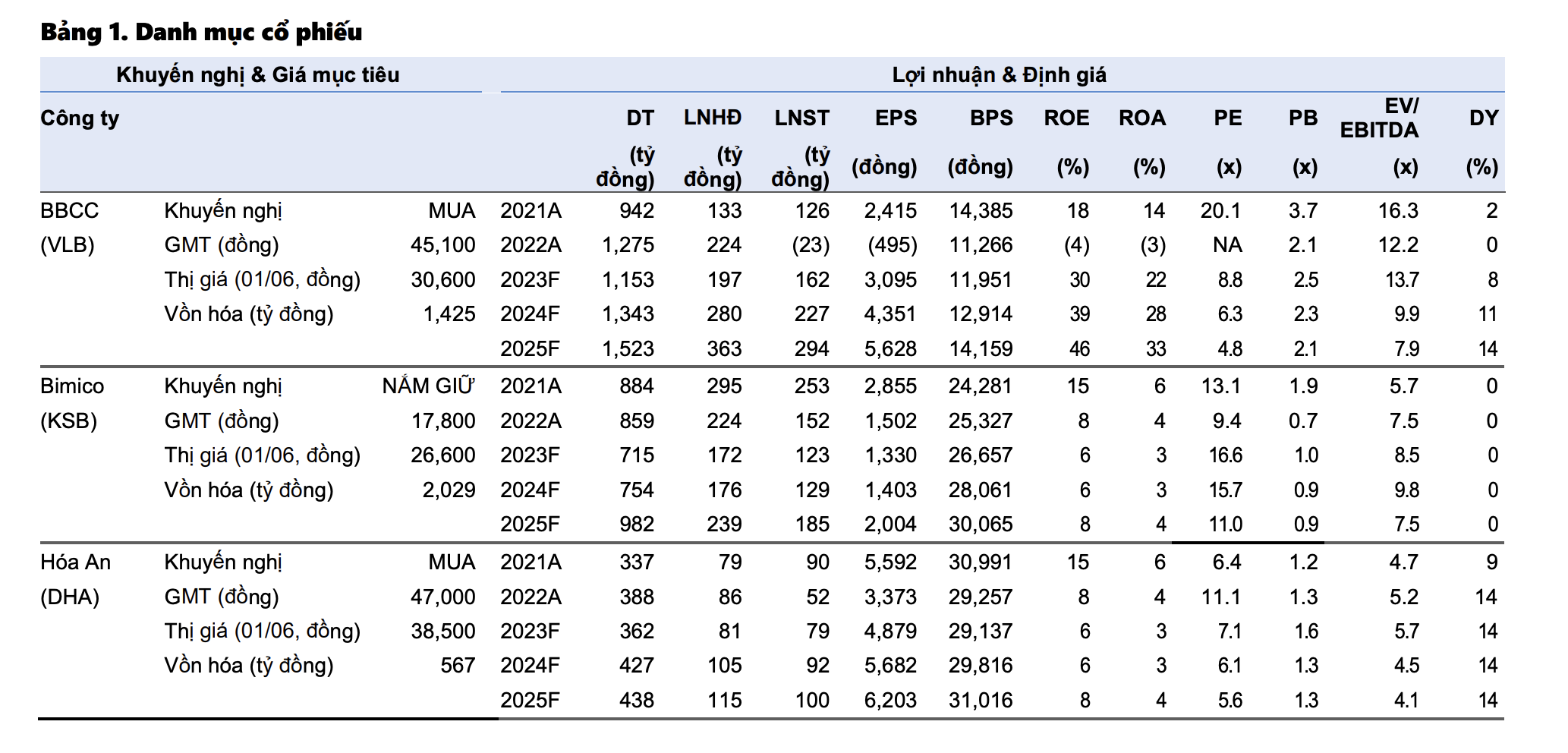Click the "NẮM GIỮ" recommendation value
The image size is (1568, 753).
(428, 386)
